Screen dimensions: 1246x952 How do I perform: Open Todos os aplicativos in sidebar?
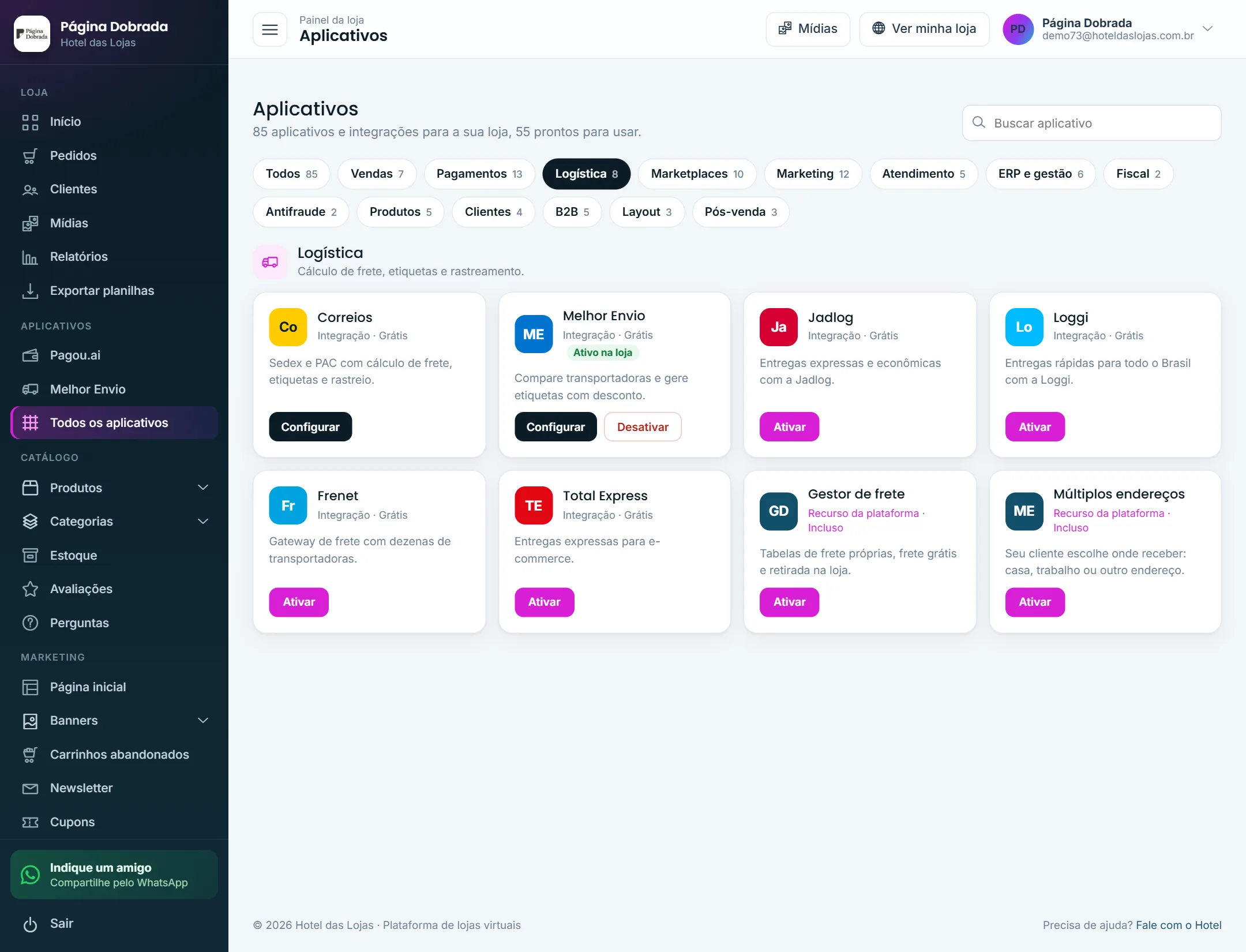click(x=114, y=423)
